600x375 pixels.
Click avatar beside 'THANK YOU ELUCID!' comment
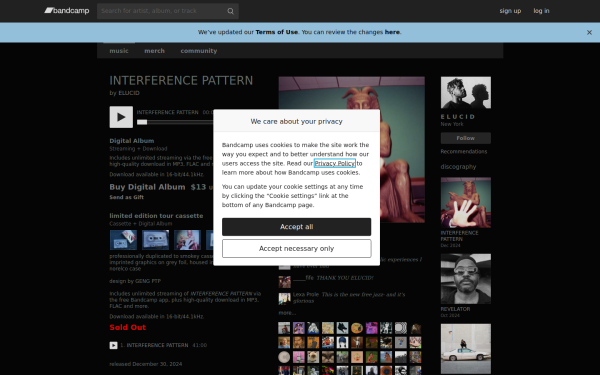click(284, 282)
